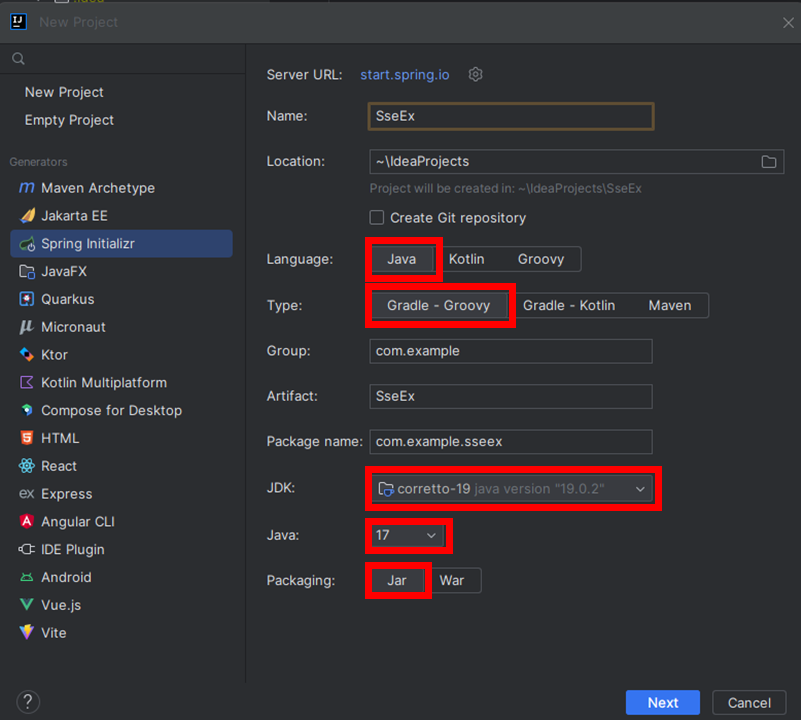The image size is (801, 720).
Task: Select Express generator label
Action: 67,494
